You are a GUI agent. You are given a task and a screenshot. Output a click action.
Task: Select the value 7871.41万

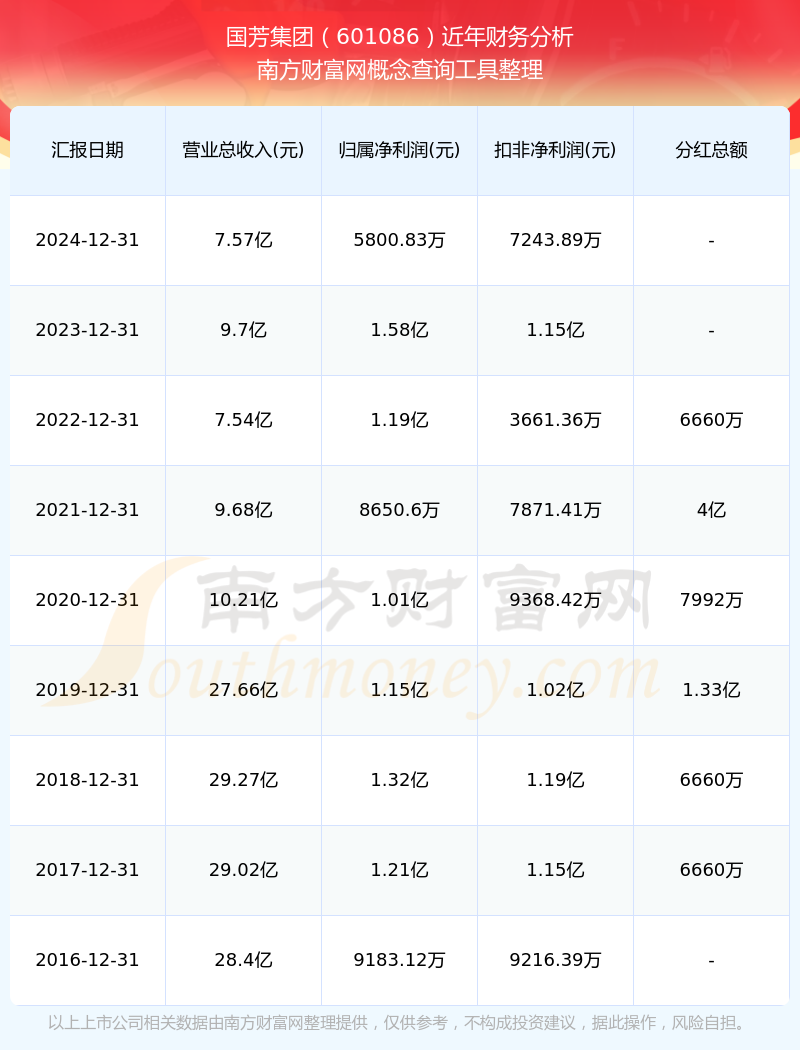[556, 510]
